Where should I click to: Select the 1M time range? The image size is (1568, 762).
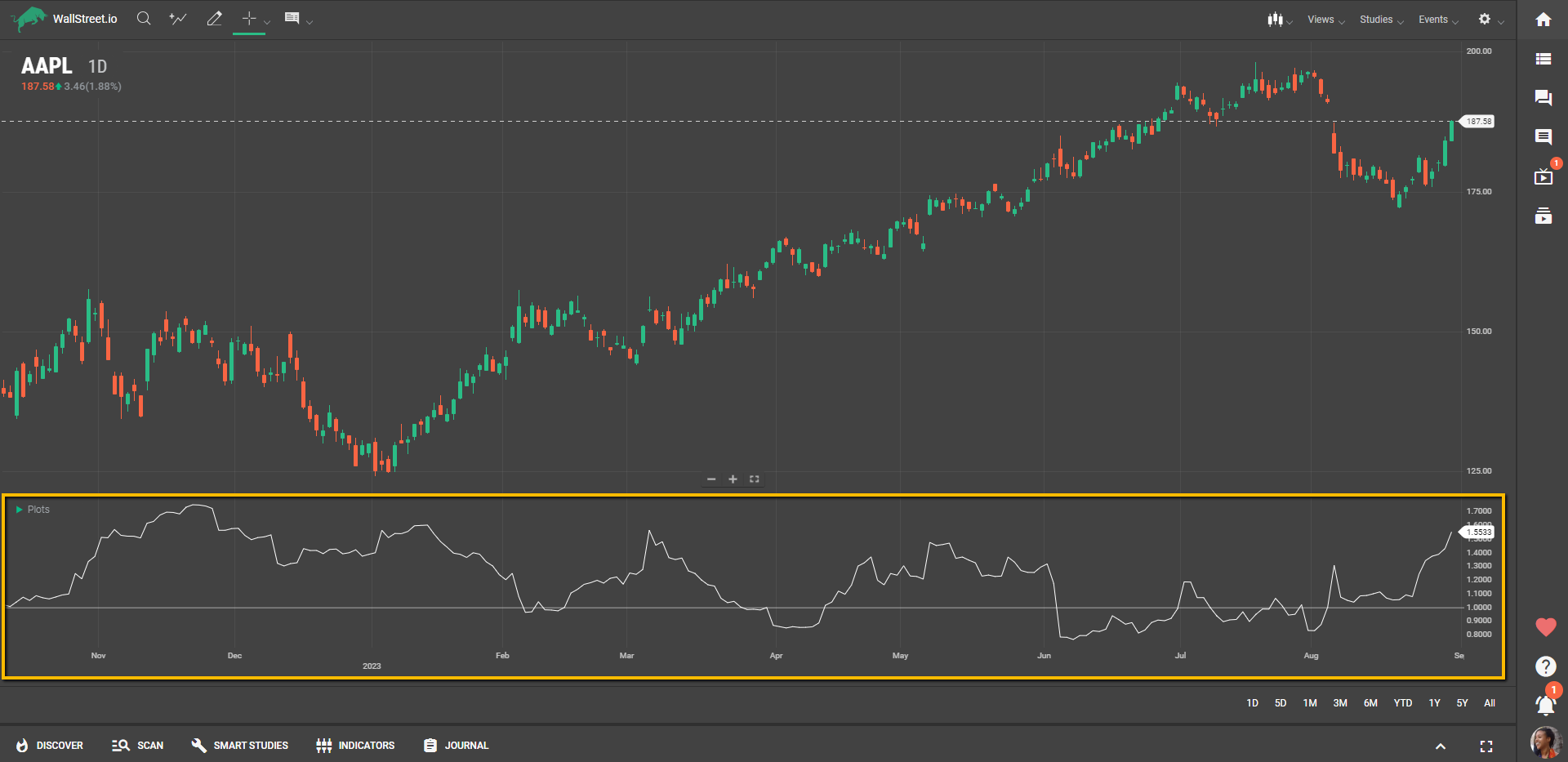1310,703
